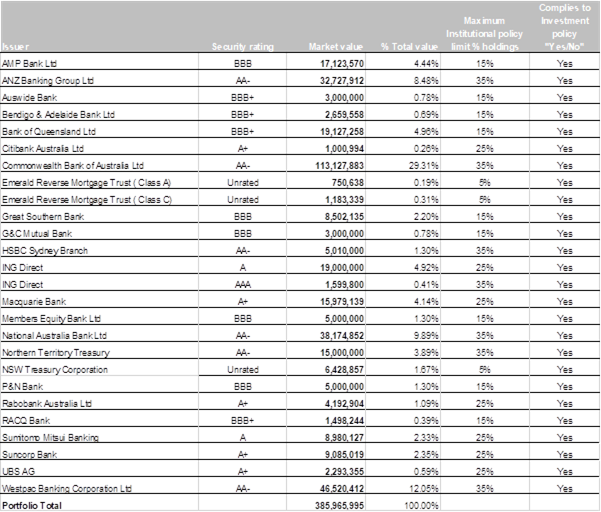The height and width of the screenshot is (512, 601).
Task: Click market value 6,428,857
Action: (344, 369)
